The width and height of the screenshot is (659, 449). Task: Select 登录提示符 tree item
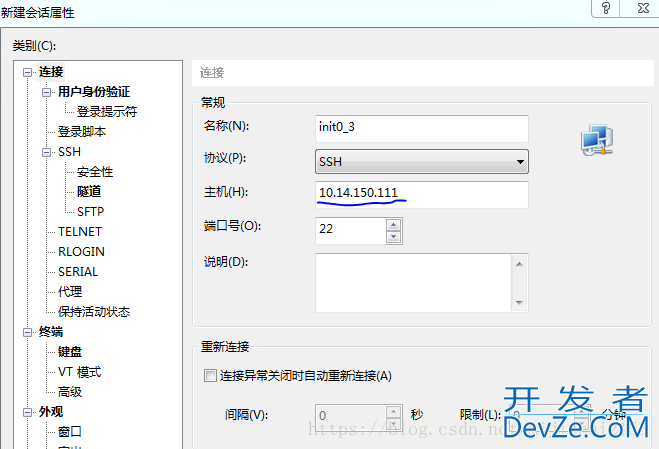click(107, 111)
